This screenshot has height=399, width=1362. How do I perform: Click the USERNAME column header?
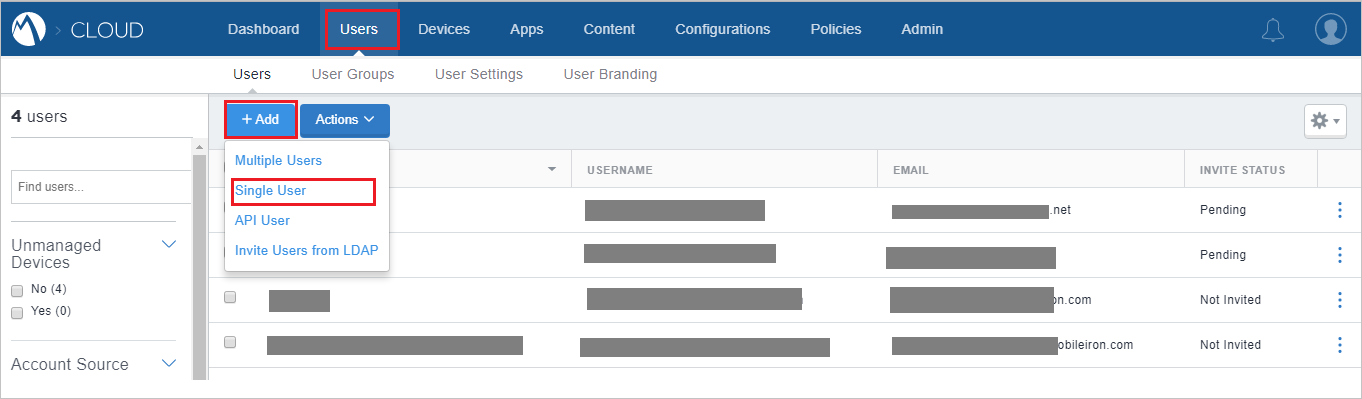pos(620,170)
